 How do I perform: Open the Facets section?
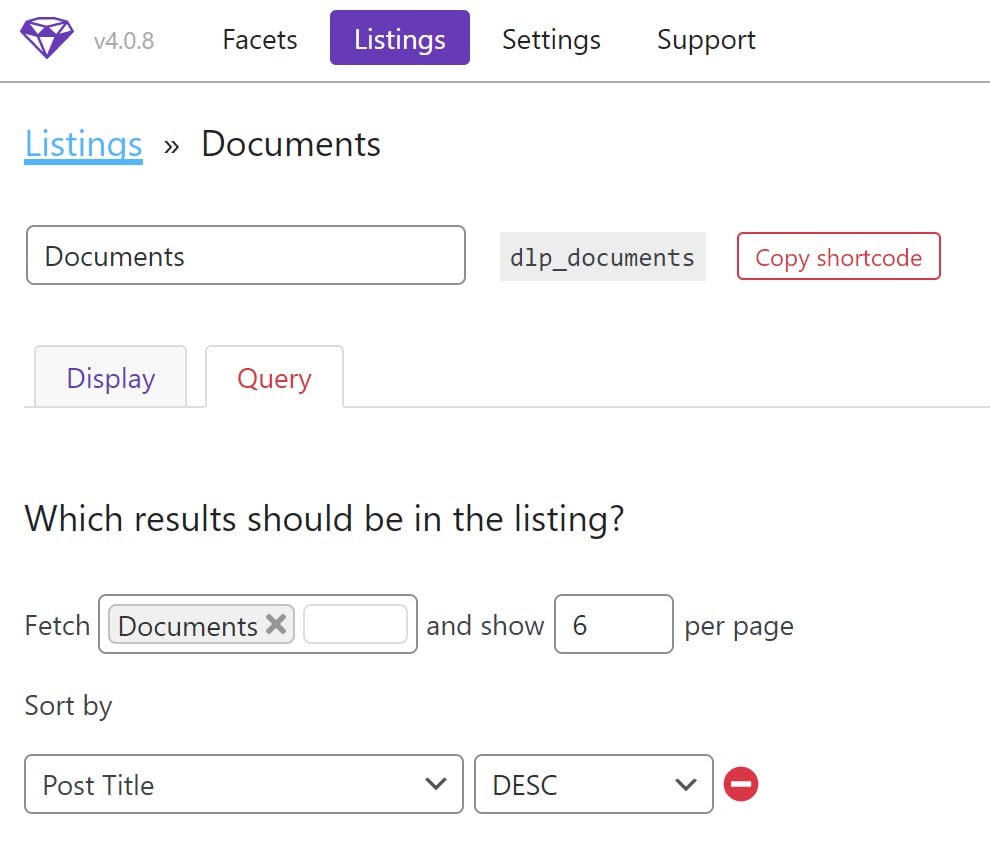(x=259, y=40)
